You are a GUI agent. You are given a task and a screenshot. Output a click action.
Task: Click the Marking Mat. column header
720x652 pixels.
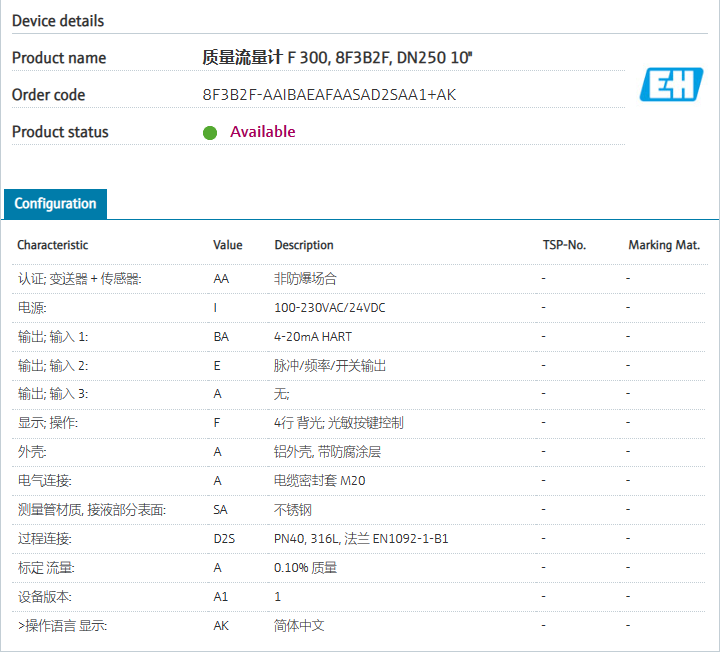click(663, 245)
